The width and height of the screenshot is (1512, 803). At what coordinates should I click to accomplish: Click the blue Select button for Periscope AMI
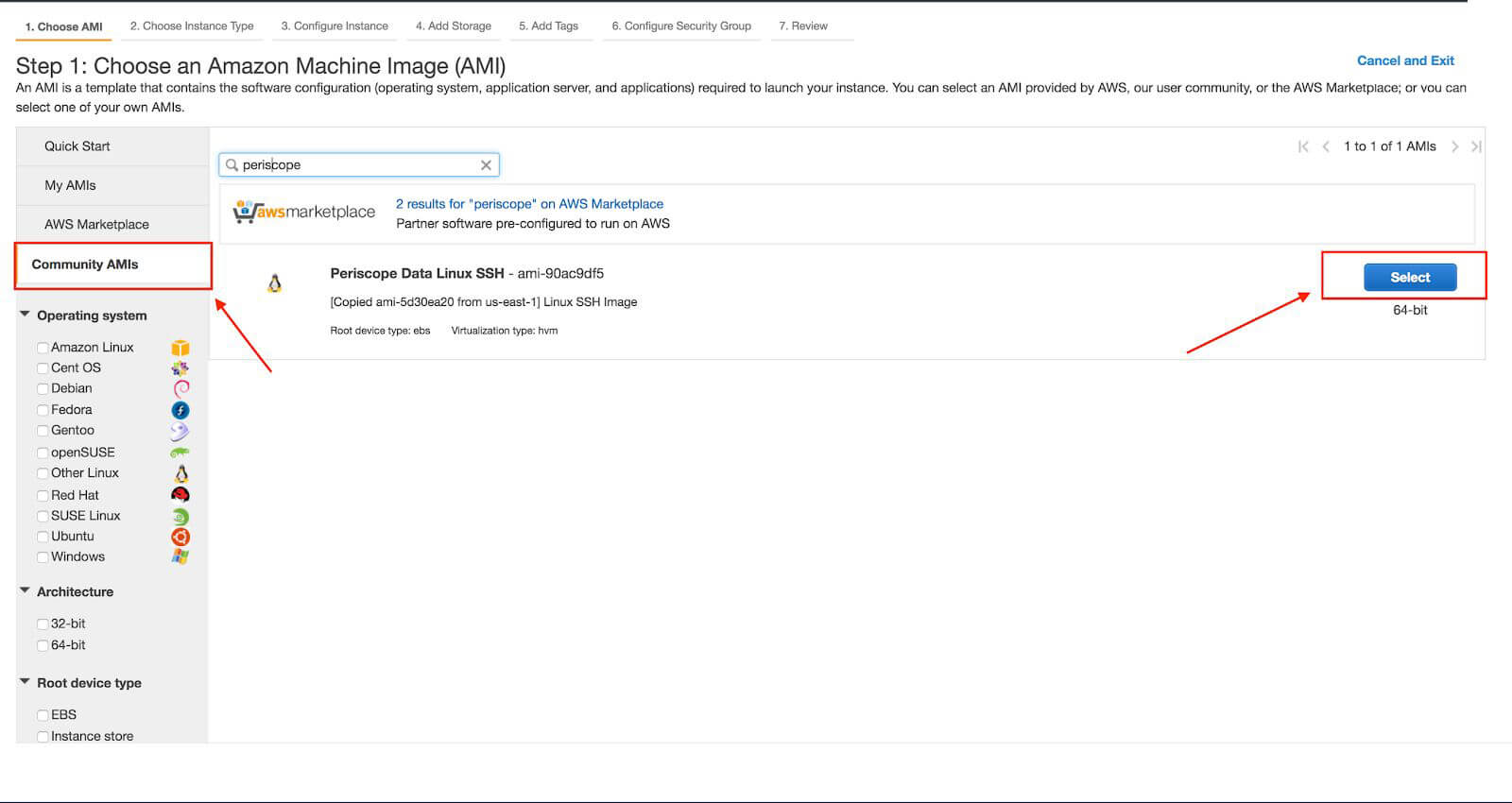pyautogui.click(x=1410, y=277)
